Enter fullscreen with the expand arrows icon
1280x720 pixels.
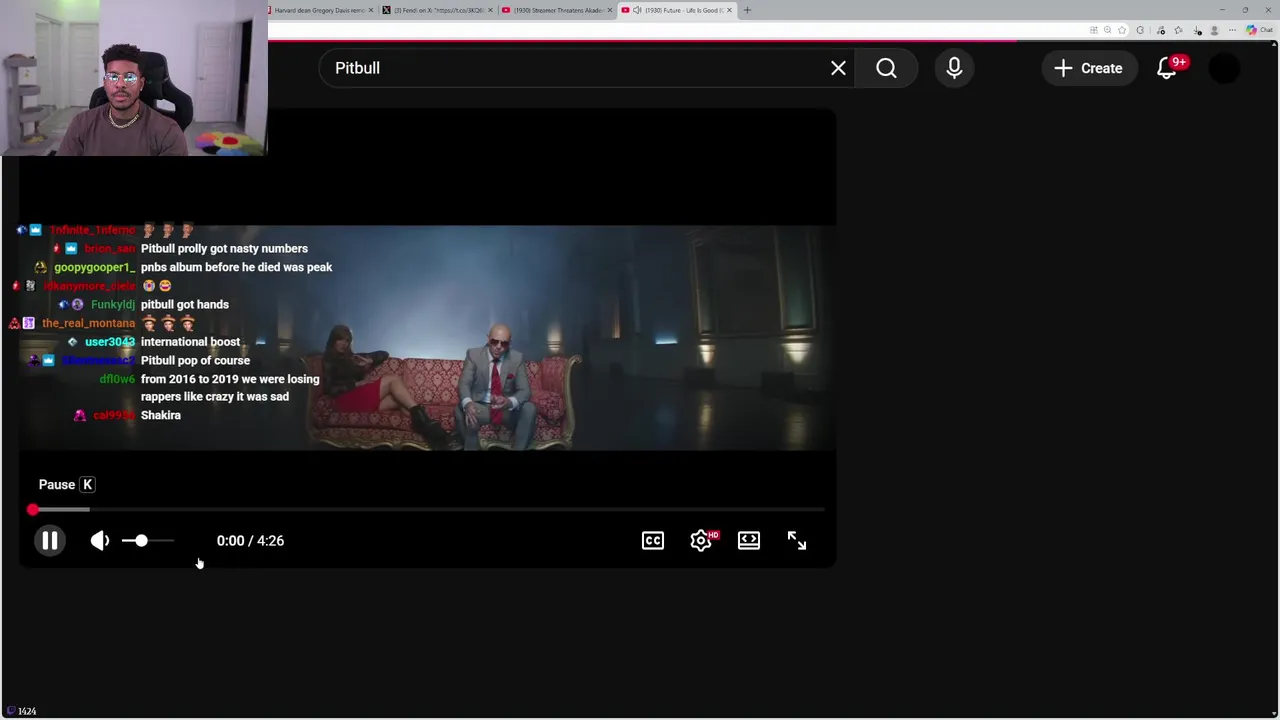coord(797,541)
